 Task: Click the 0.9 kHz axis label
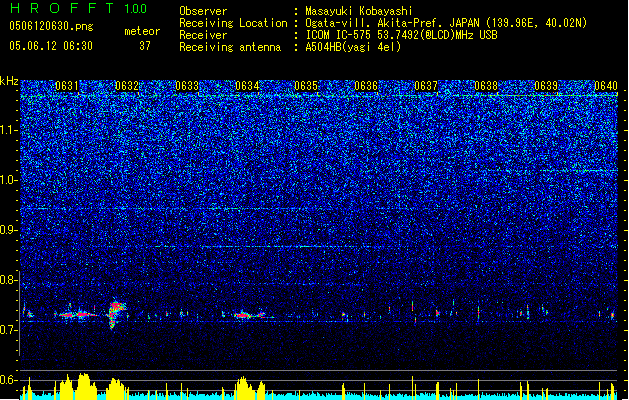click(8, 230)
